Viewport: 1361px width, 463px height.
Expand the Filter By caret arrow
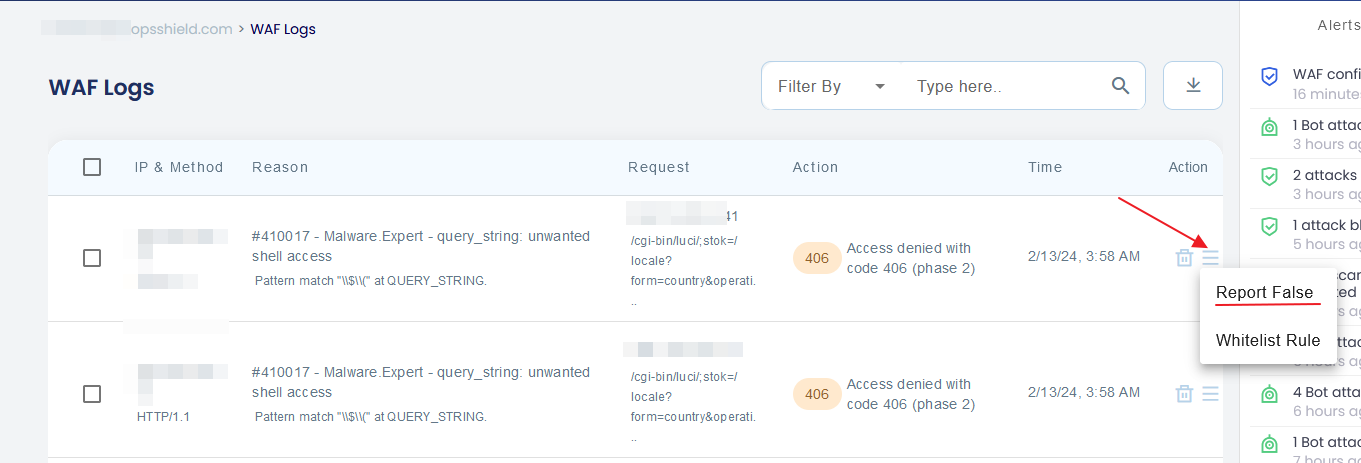tap(880, 86)
